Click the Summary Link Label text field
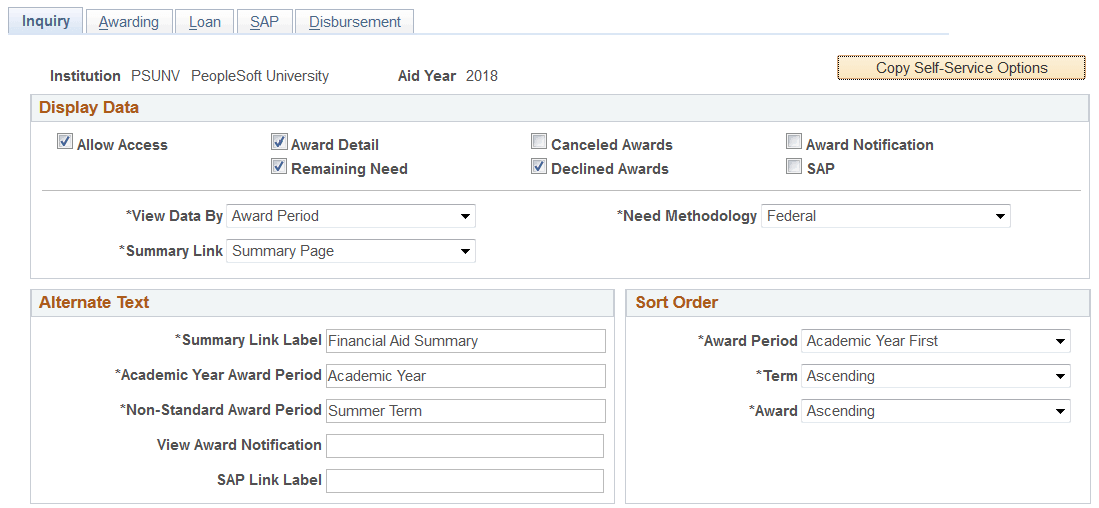Screen dimensions: 1099x508 [x=466, y=341]
